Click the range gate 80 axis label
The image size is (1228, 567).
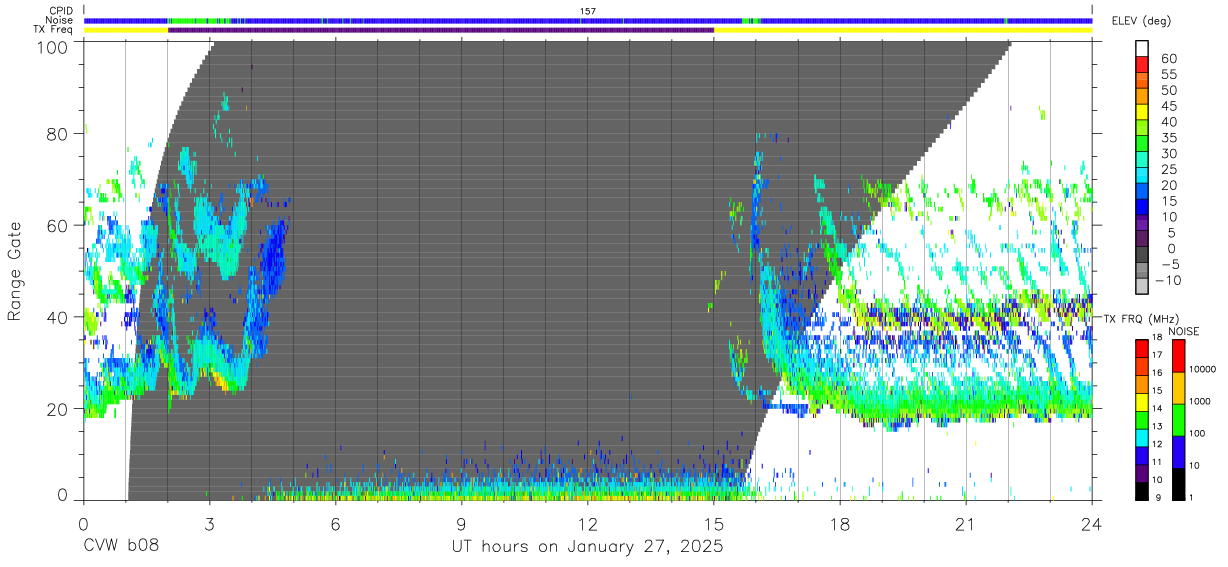[x=58, y=133]
